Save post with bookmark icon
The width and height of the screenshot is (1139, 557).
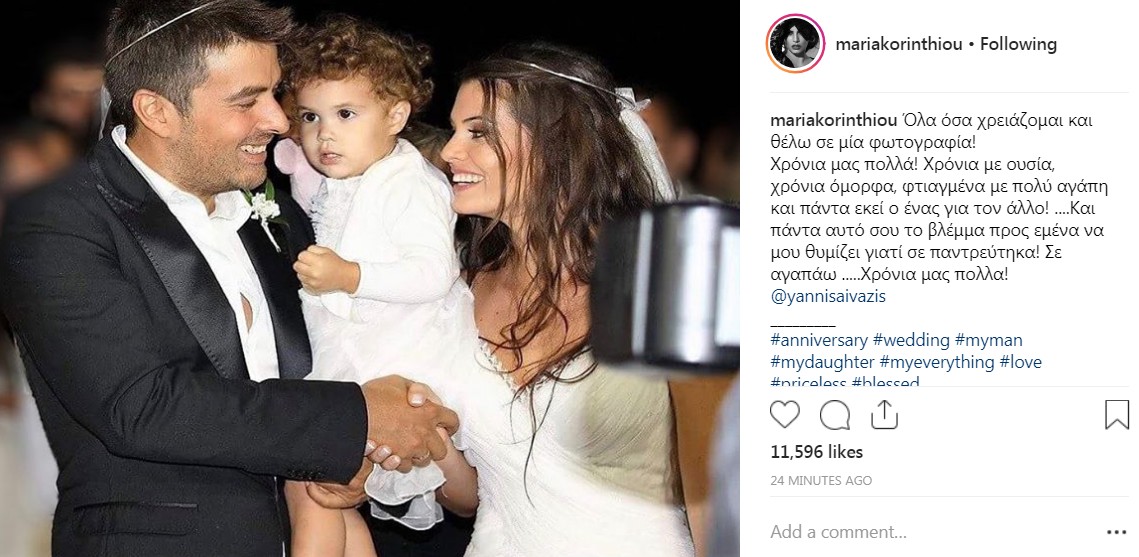point(1116,415)
